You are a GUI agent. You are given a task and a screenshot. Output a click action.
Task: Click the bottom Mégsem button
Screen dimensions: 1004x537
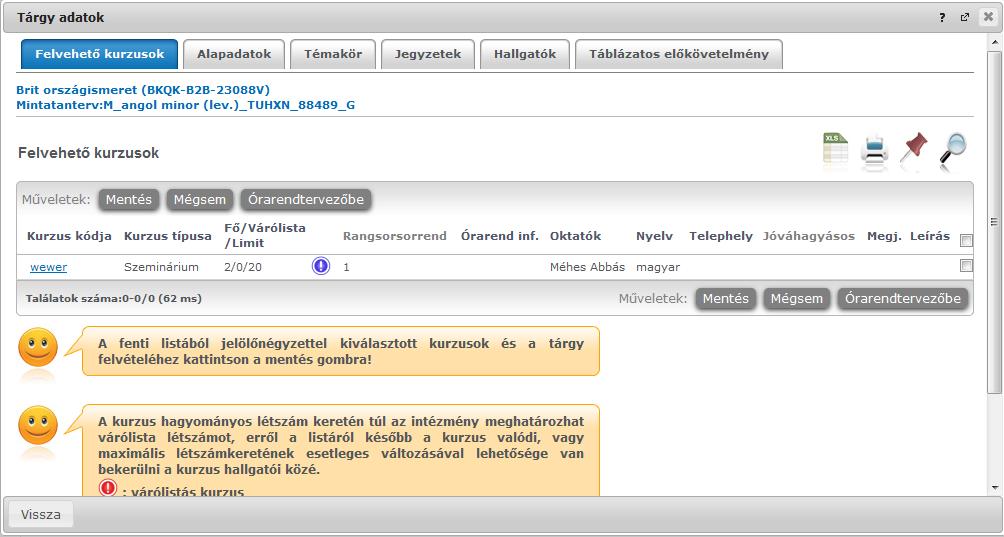[x=797, y=298]
